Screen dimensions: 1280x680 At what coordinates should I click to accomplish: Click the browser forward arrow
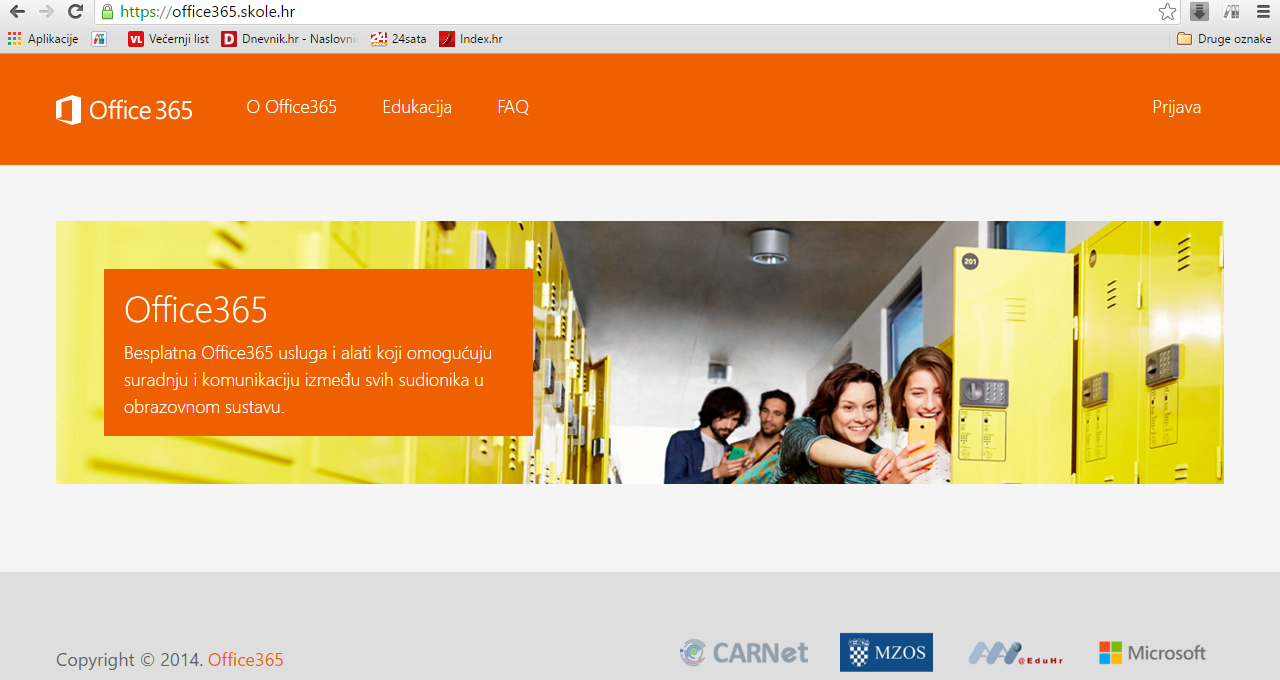click(46, 12)
